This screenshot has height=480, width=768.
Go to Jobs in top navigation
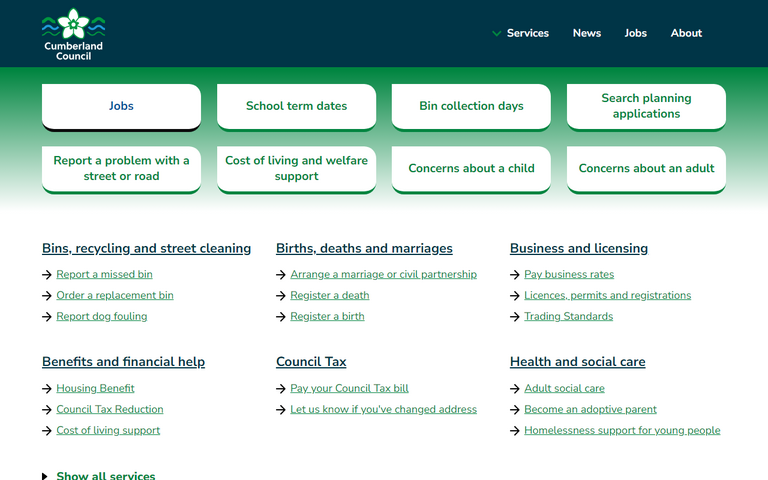tap(635, 33)
